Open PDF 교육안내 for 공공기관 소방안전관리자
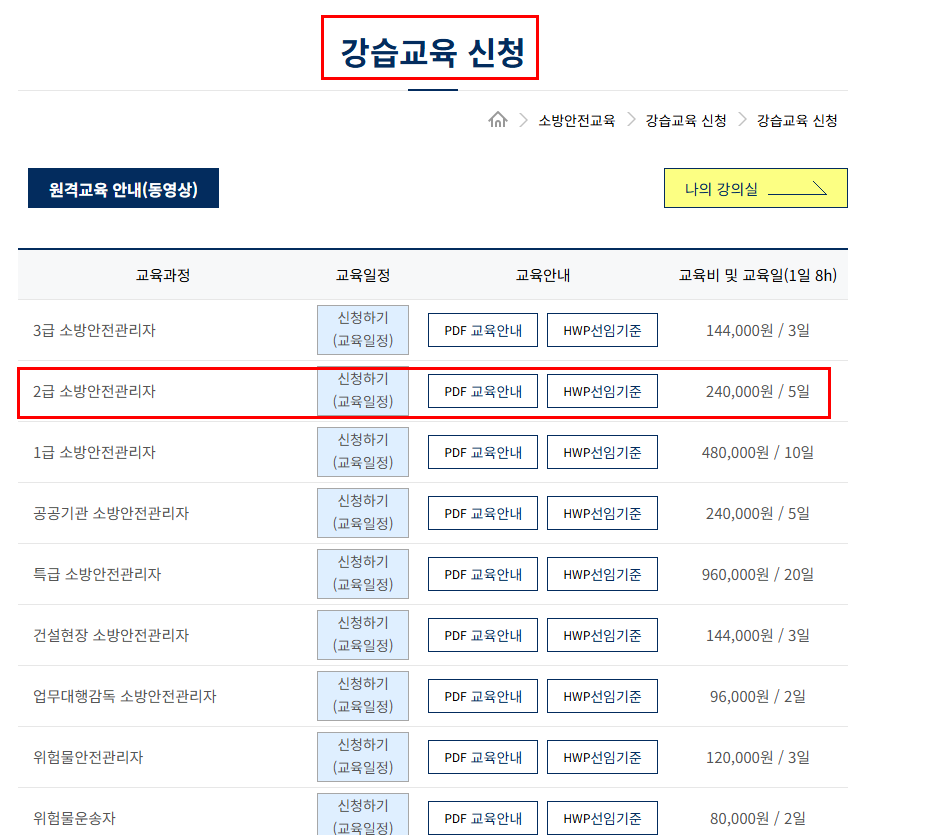The image size is (941, 835). click(483, 513)
